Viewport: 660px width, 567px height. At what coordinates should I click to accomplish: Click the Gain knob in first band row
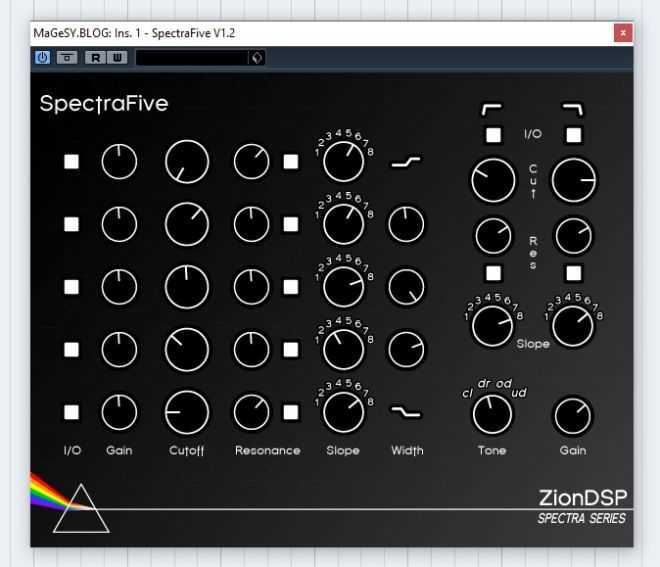coord(119,162)
